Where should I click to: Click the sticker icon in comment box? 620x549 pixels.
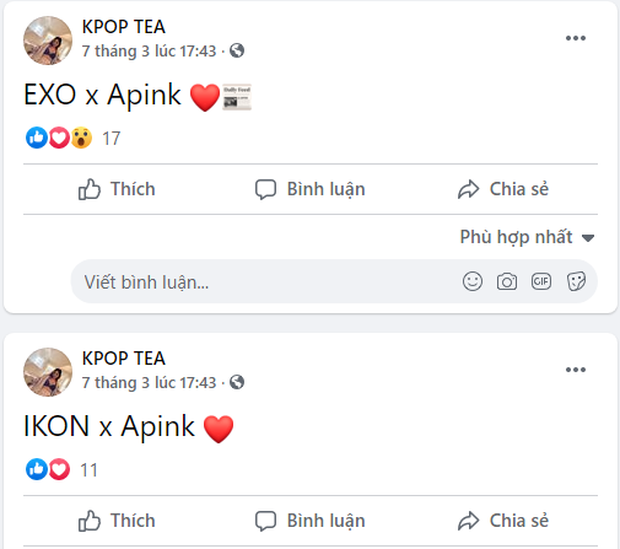point(576,282)
